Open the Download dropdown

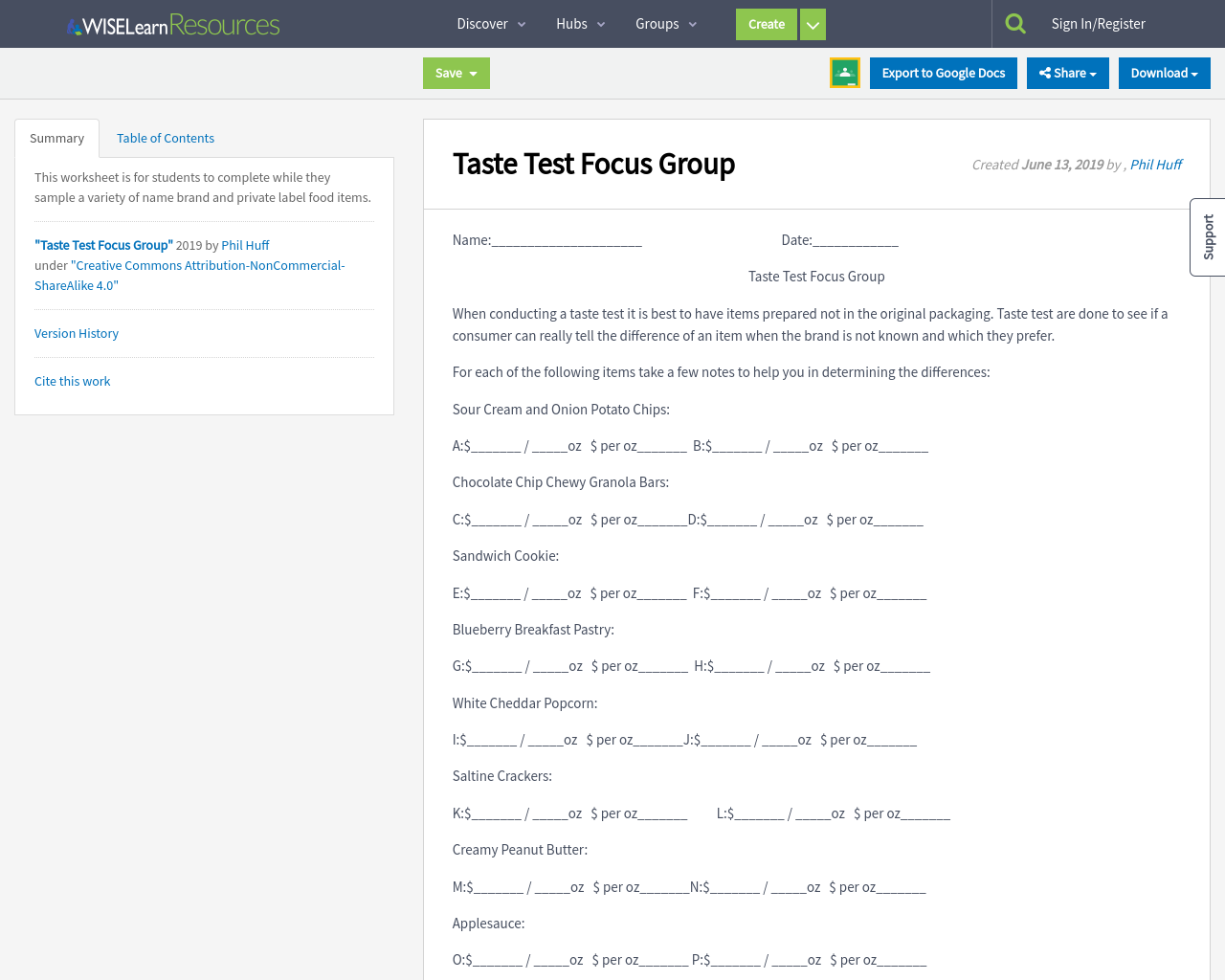point(1164,73)
